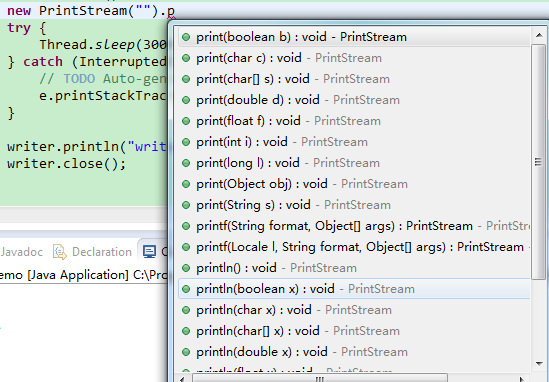Viewport: 549px width, 382px height.
Task: Click green icon next to println()
Action: [x=186, y=268]
